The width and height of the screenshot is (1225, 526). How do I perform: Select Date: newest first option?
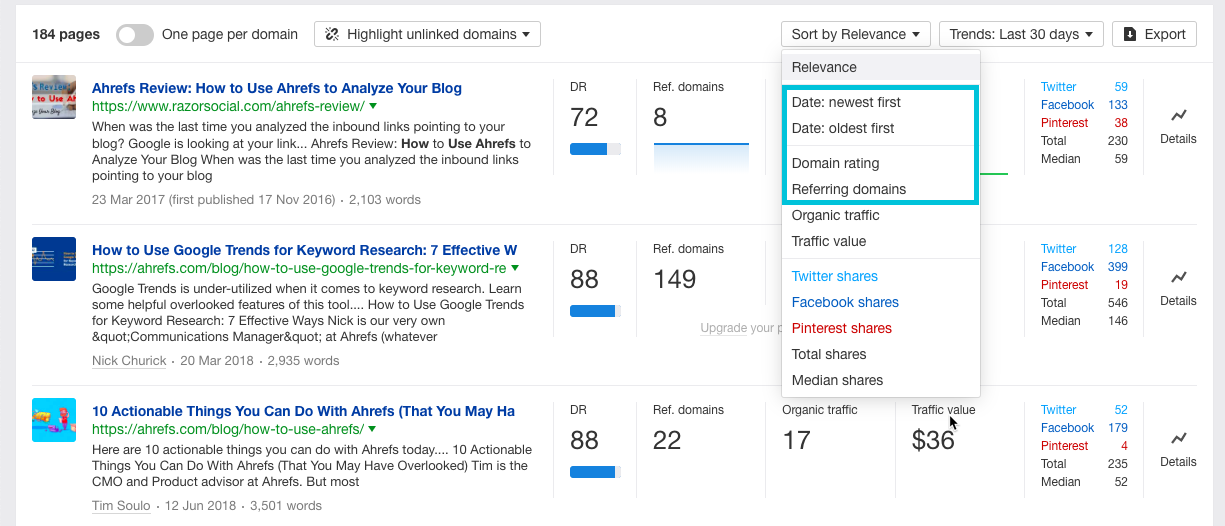[881, 102]
